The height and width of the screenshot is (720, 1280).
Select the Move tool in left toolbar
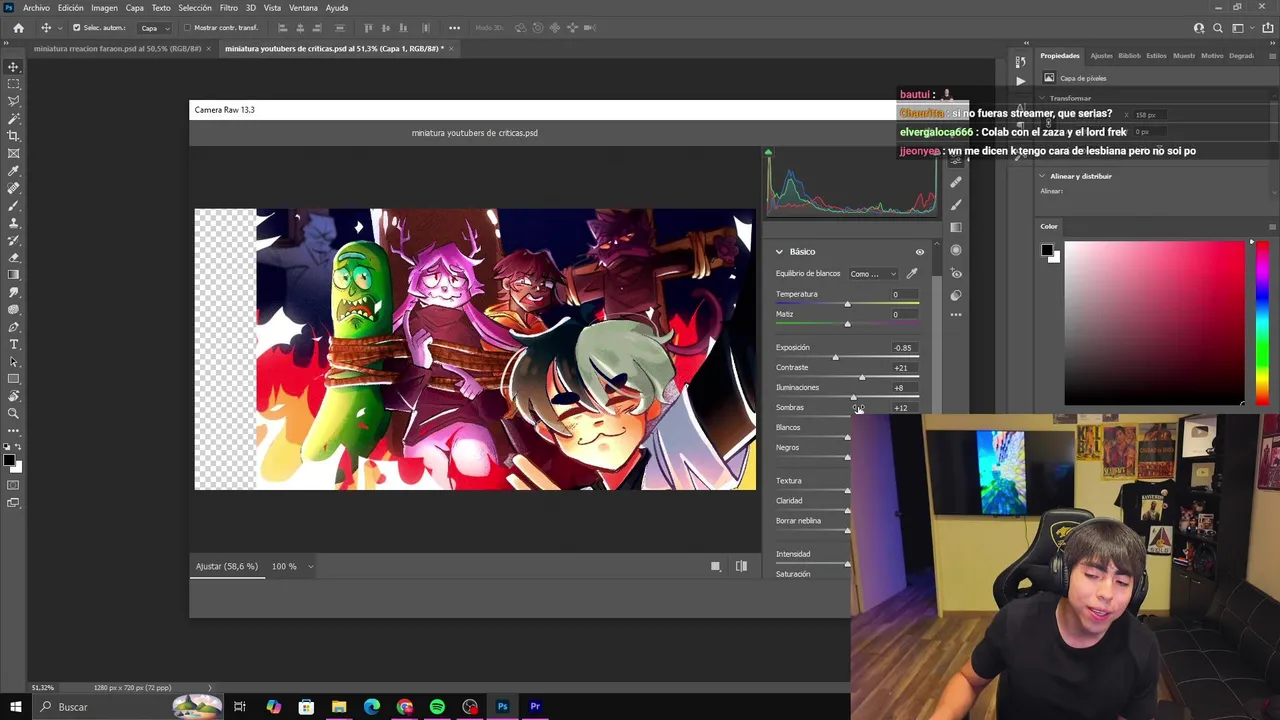[14, 67]
